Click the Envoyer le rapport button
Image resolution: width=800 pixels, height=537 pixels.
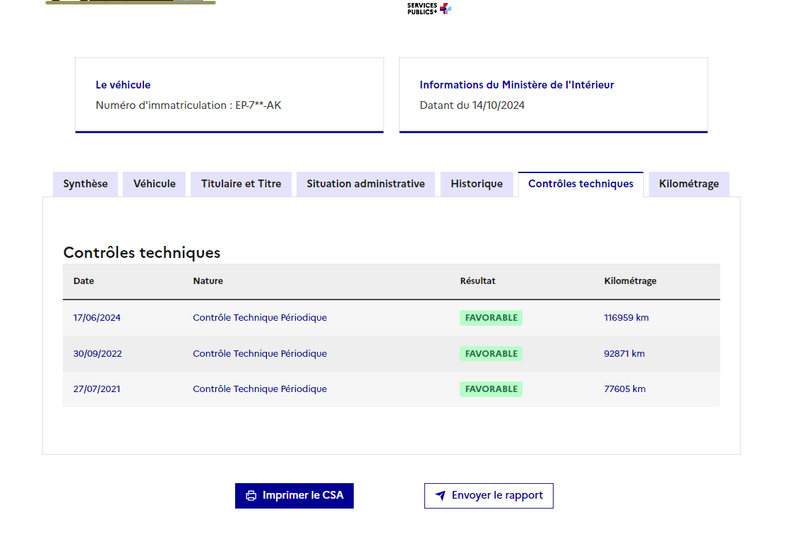[489, 496]
